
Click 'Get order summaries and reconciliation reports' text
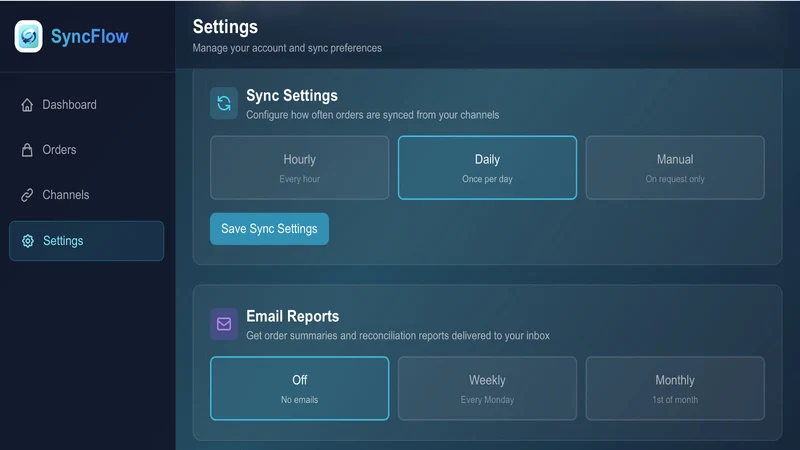(x=398, y=336)
